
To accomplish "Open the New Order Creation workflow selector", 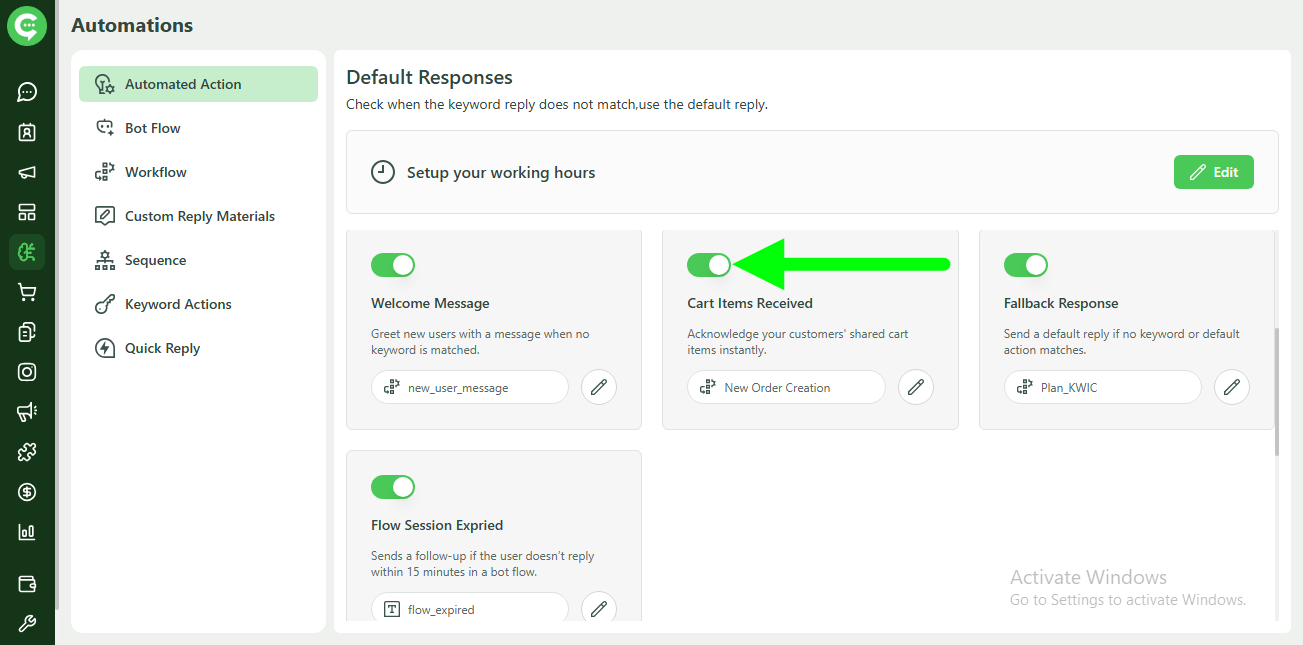I will (x=786, y=387).
